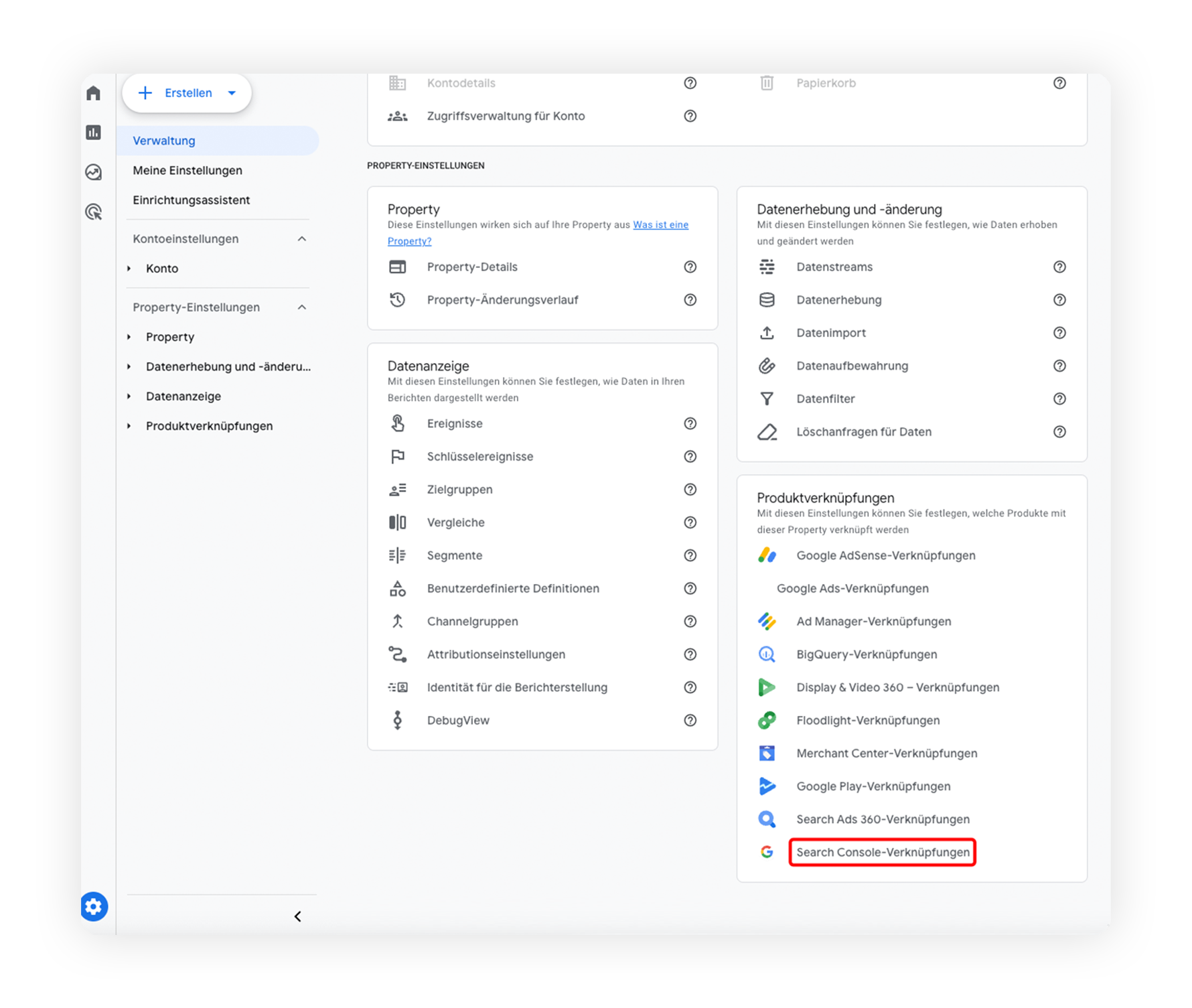Viewport: 1192px width, 1008px height.
Task: Click the Datenimport upload icon
Action: [767, 333]
